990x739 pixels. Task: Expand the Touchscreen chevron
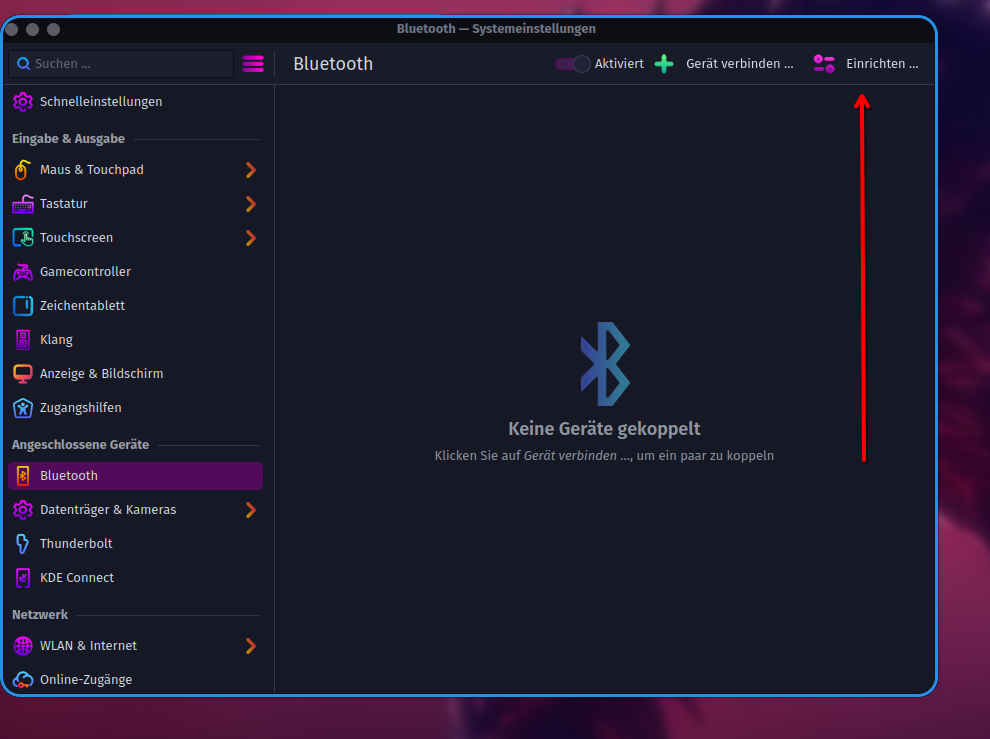coord(251,238)
